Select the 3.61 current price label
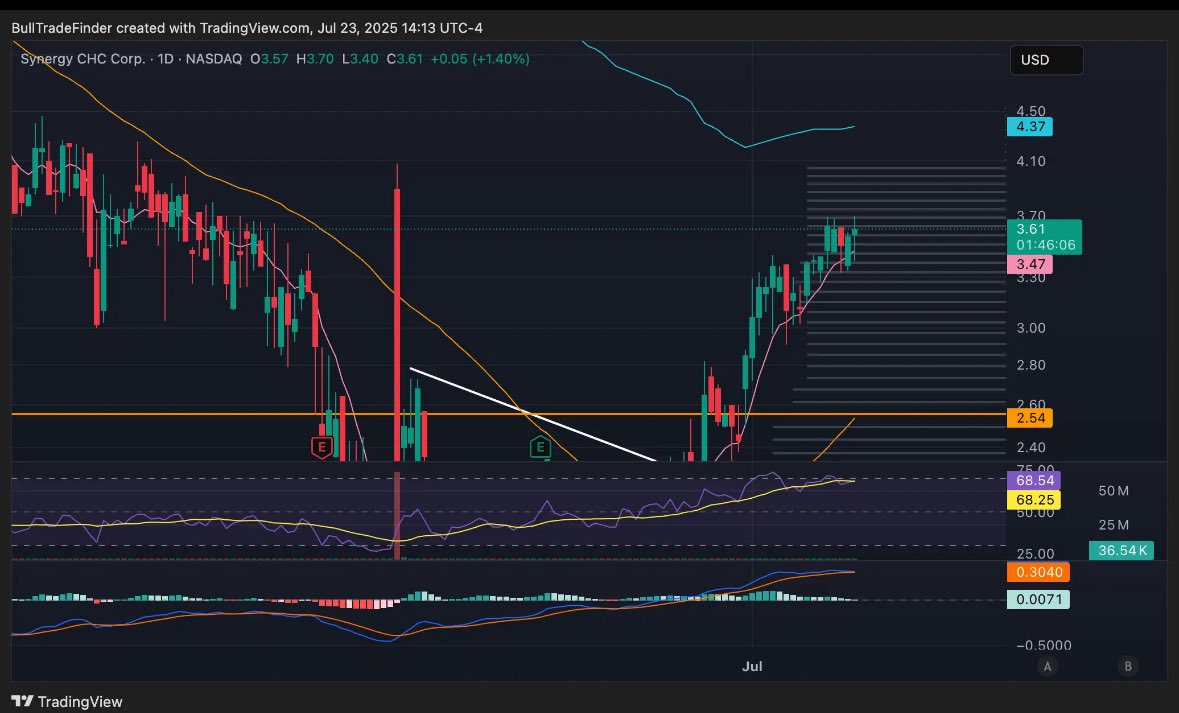1179x713 pixels. pyautogui.click(x=1044, y=237)
